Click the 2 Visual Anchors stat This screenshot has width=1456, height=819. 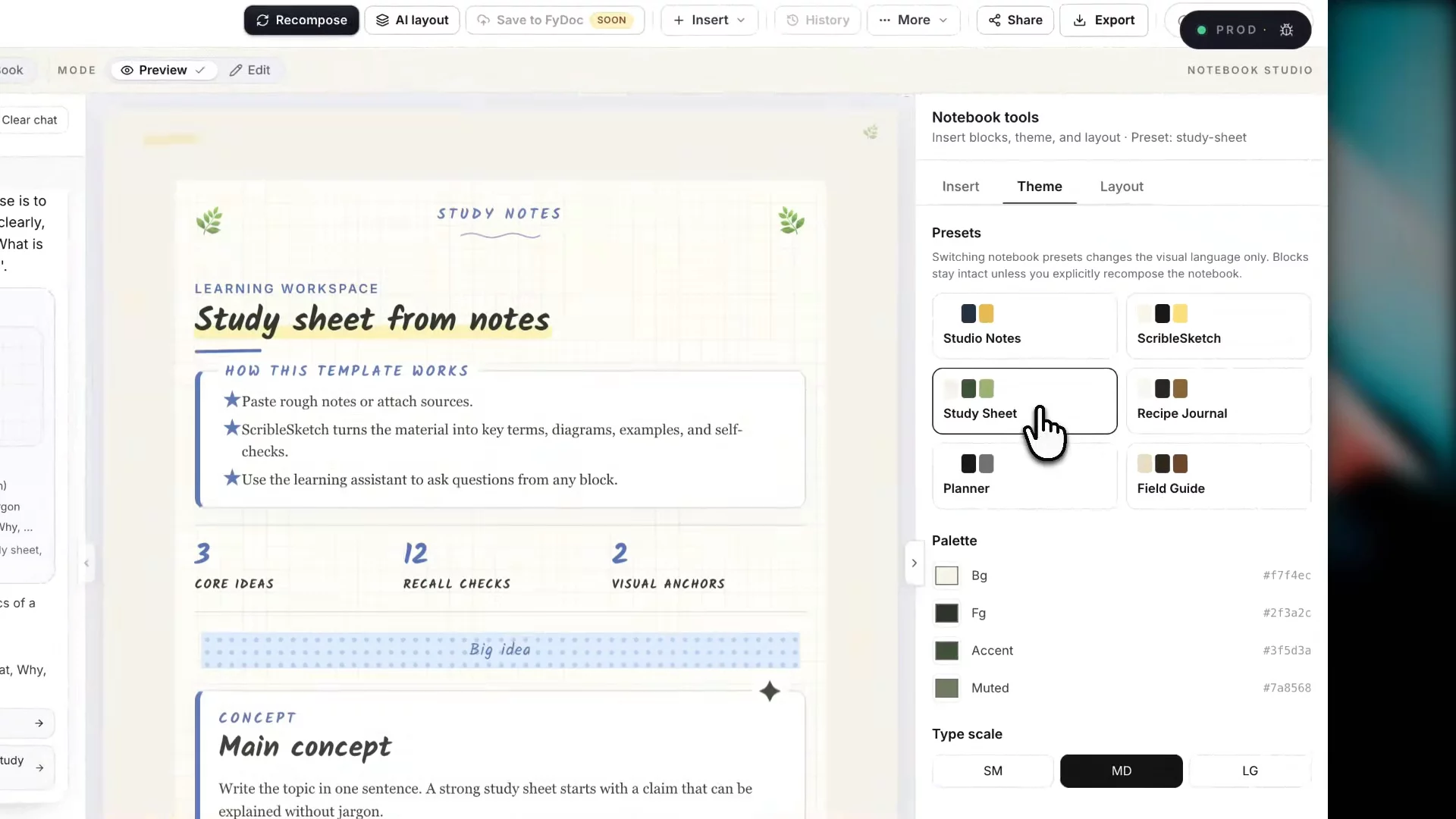[x=668, y=566]
